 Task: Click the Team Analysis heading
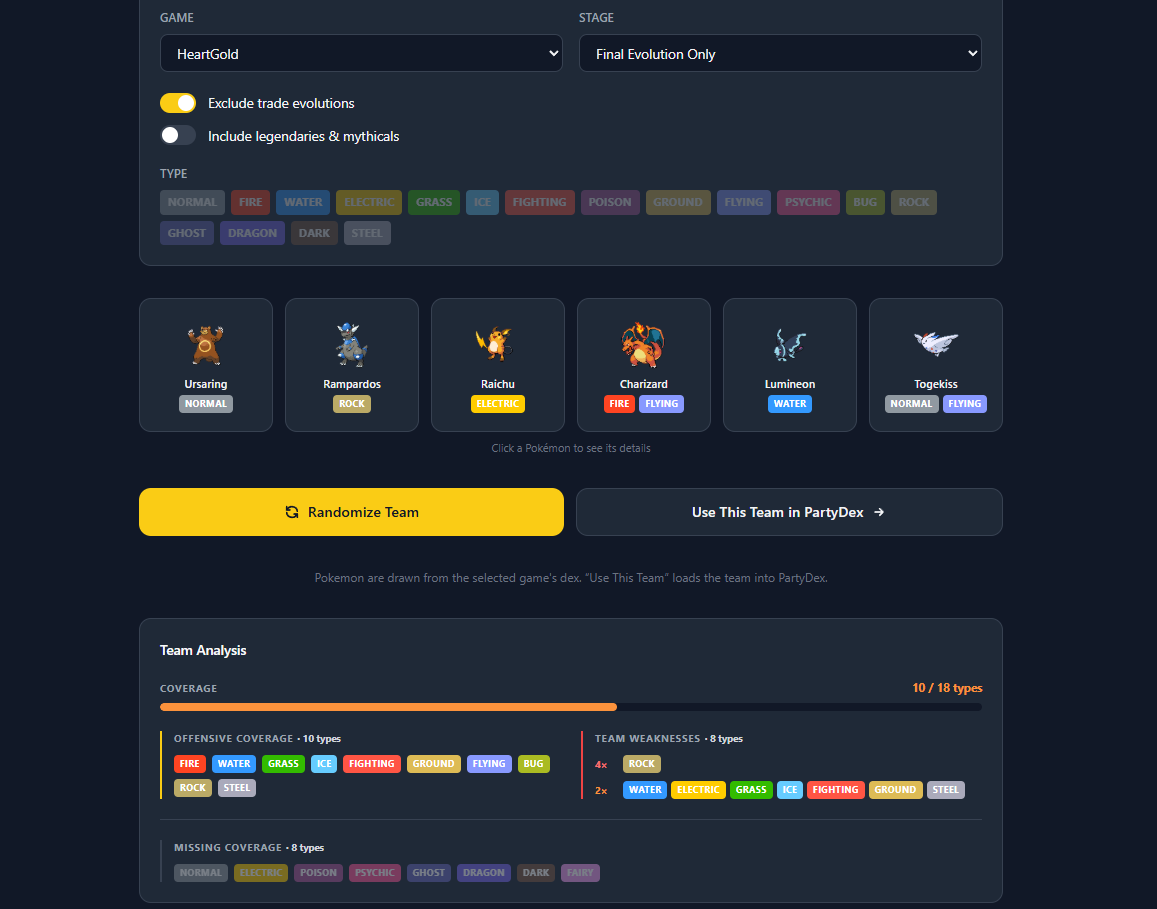coord(203,650)
